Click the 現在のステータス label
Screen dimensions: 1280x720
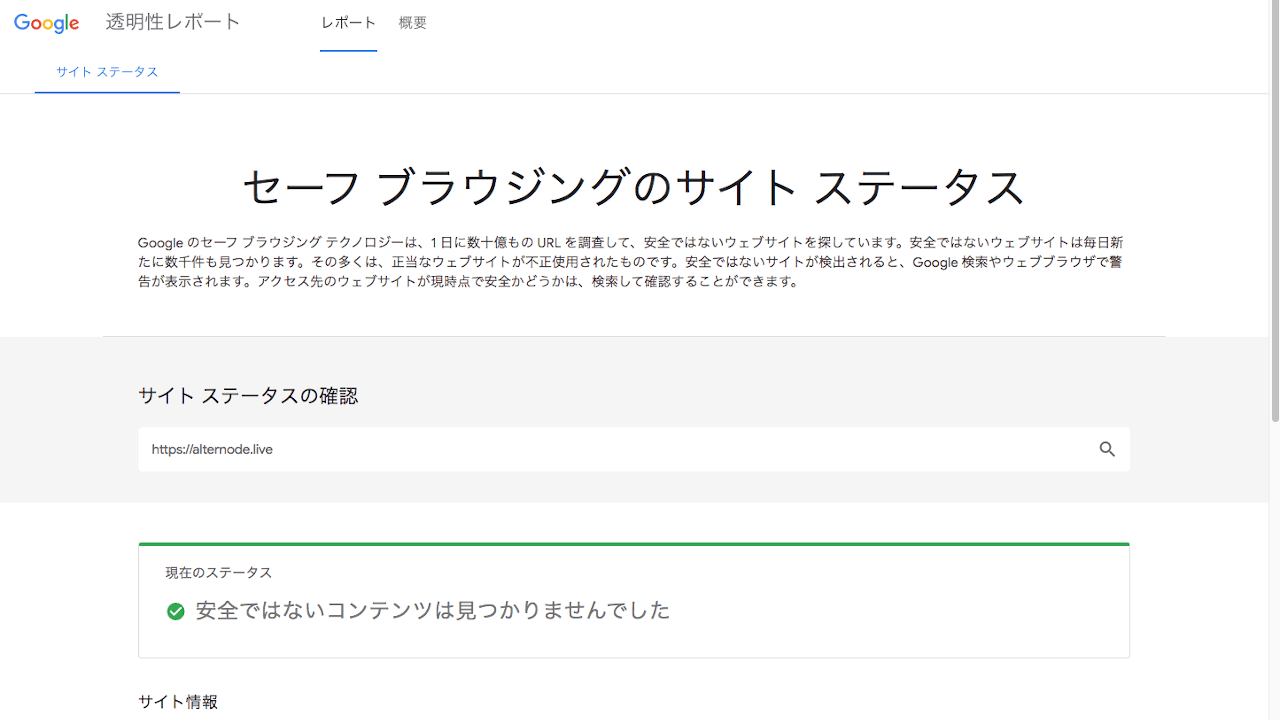219,573
